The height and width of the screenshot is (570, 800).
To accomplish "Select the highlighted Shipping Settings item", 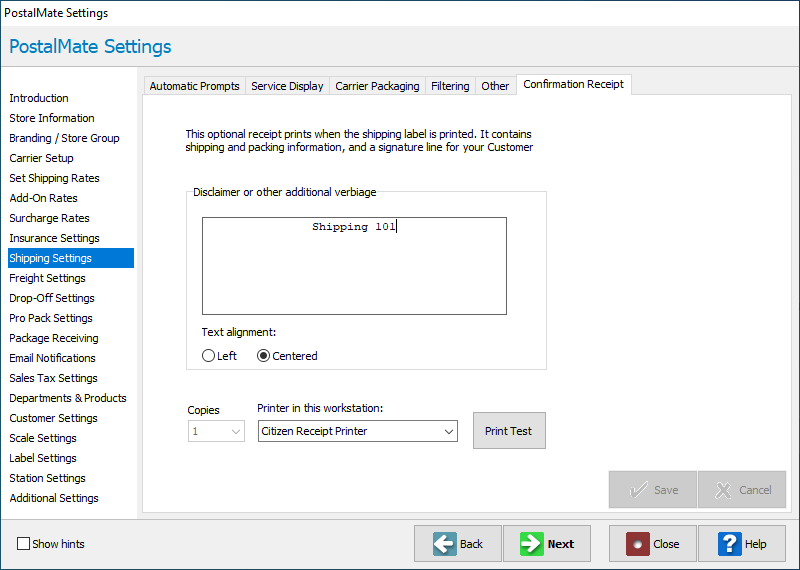I will (x=71, y=258).
